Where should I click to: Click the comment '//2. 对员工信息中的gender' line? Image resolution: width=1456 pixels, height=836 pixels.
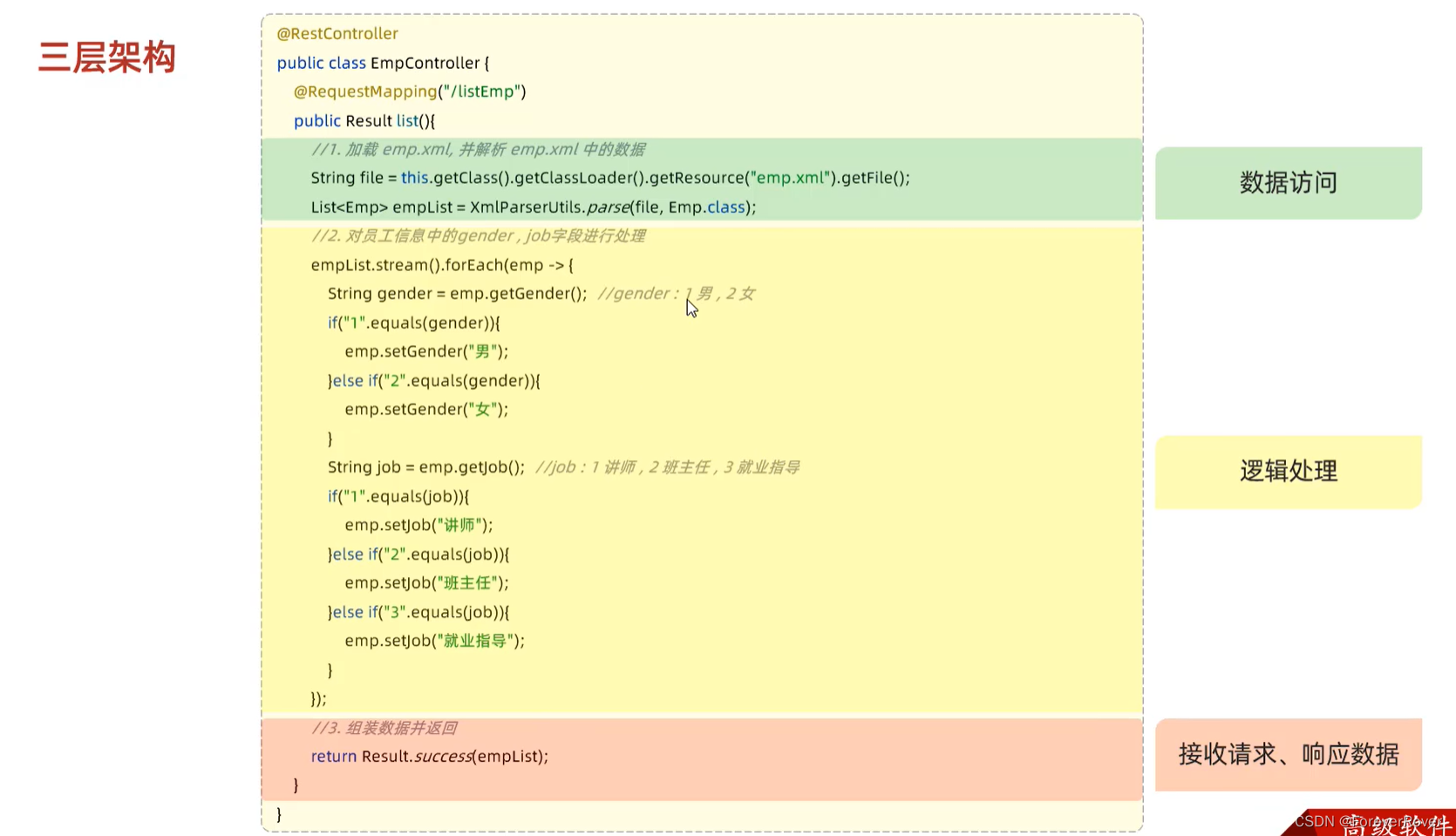478,236
